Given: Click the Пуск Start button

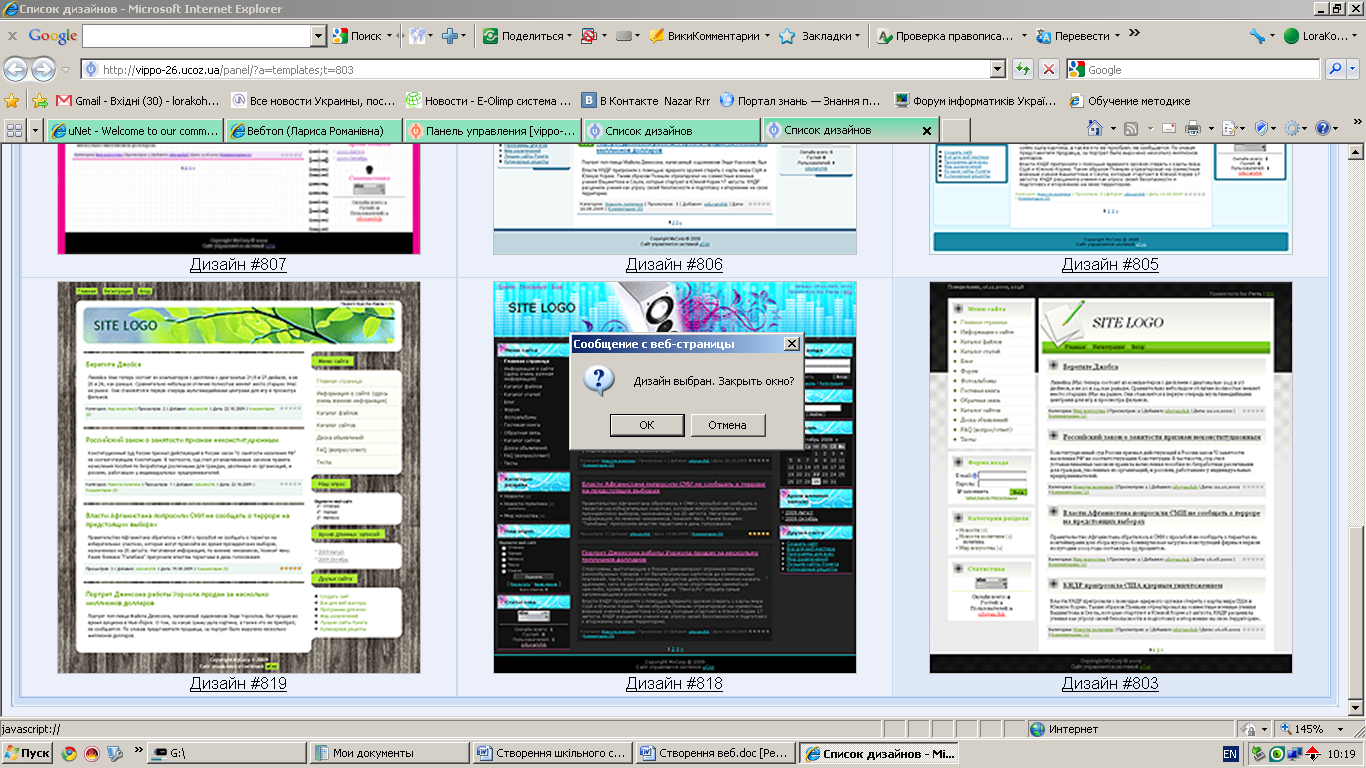Looking at the screenshot, I should coord(27,753).
